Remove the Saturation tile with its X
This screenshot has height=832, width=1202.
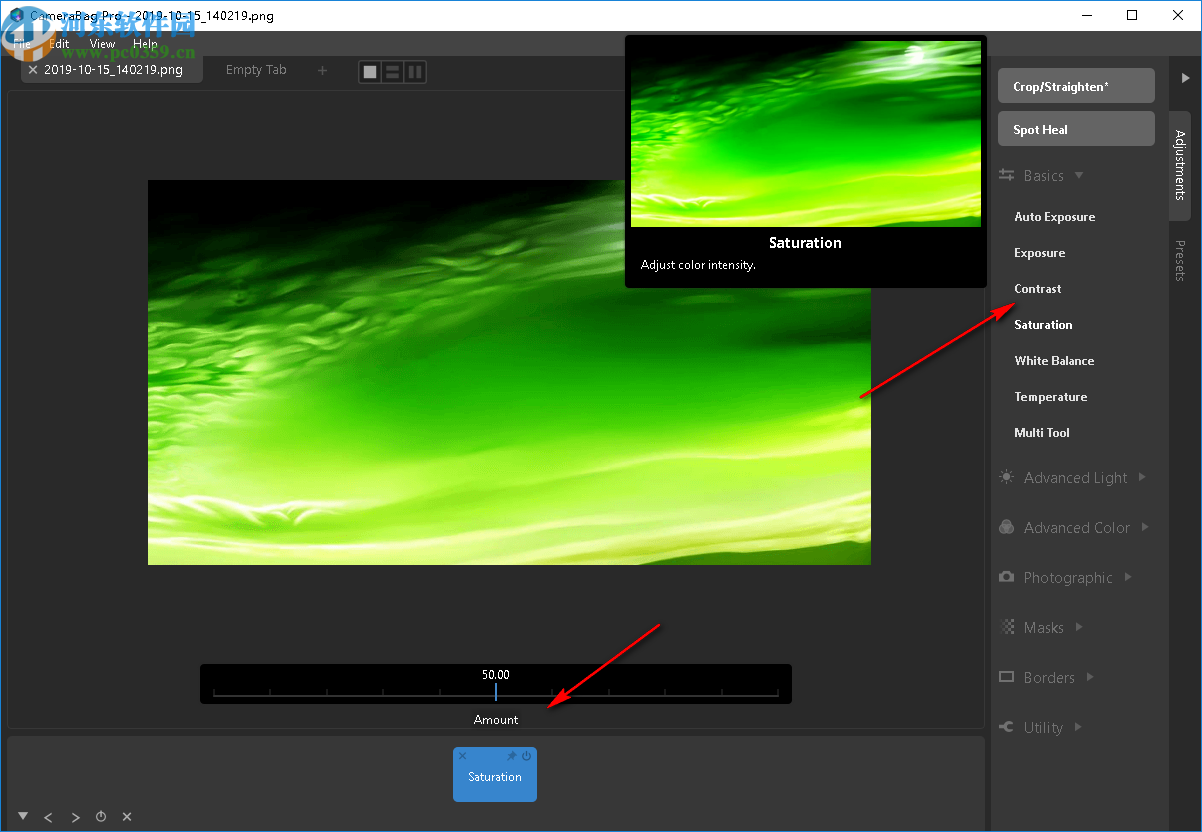[x=462, y=756]
